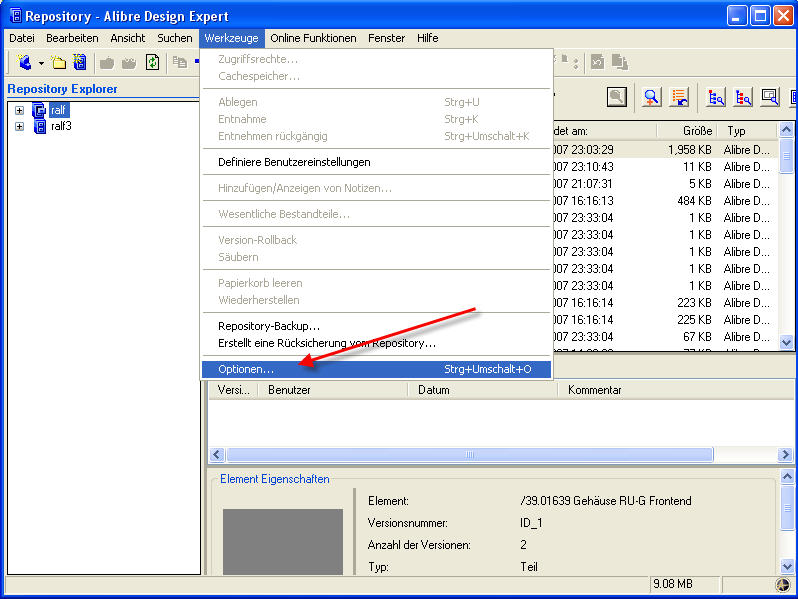Open the Online Funktionen menu
798x599 pixels.
(x=313, y=38)
